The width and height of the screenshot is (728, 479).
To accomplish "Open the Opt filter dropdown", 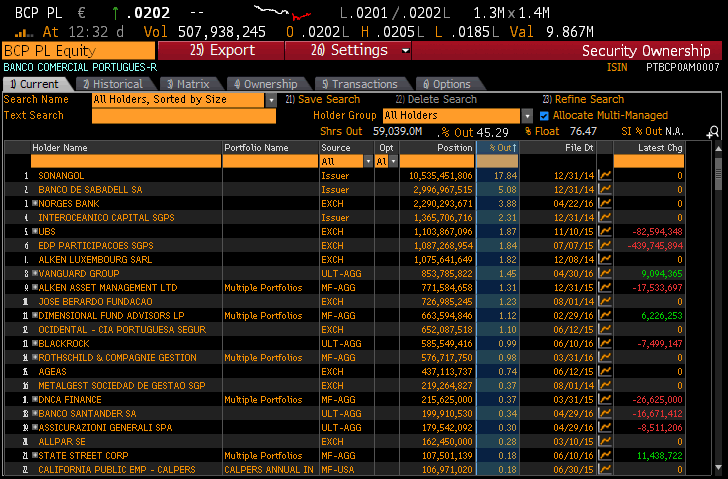I will 393,162.
